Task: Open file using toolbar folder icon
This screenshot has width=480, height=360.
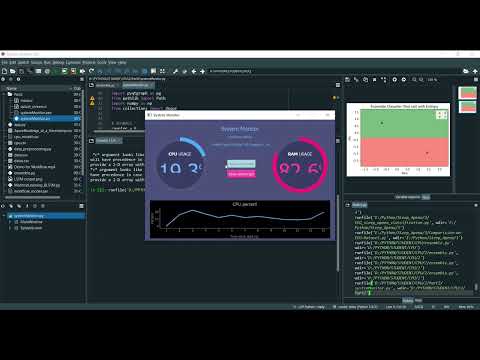Action: pos(13,71)
